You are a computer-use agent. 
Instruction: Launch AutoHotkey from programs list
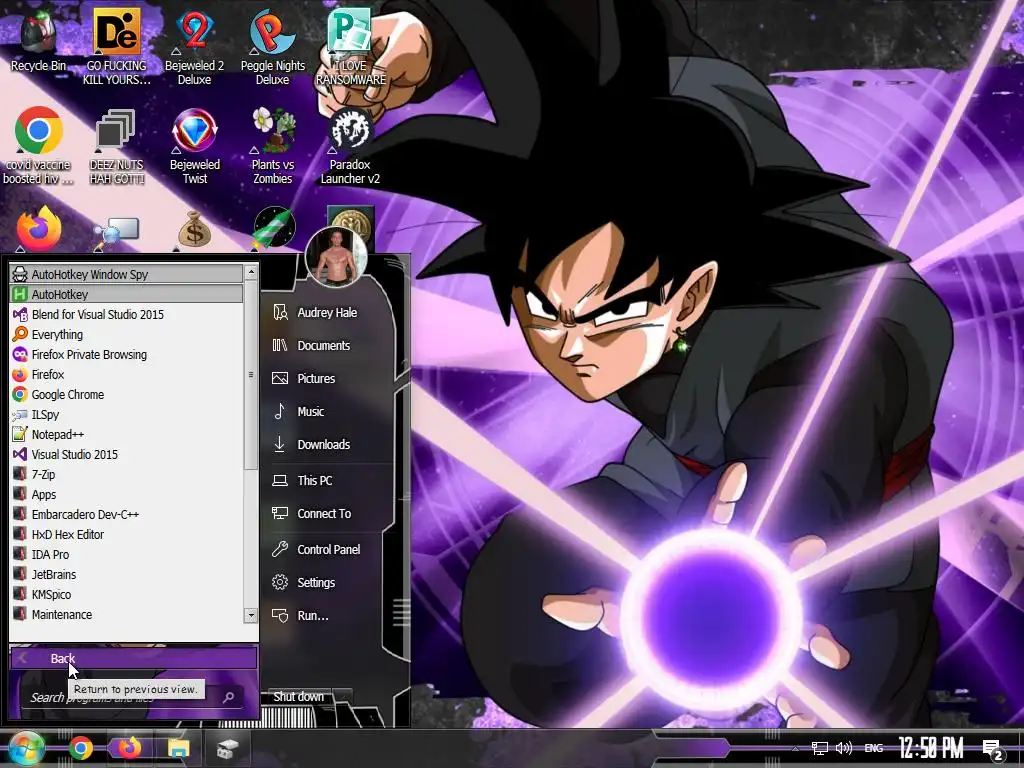click(x=127, y=294)
